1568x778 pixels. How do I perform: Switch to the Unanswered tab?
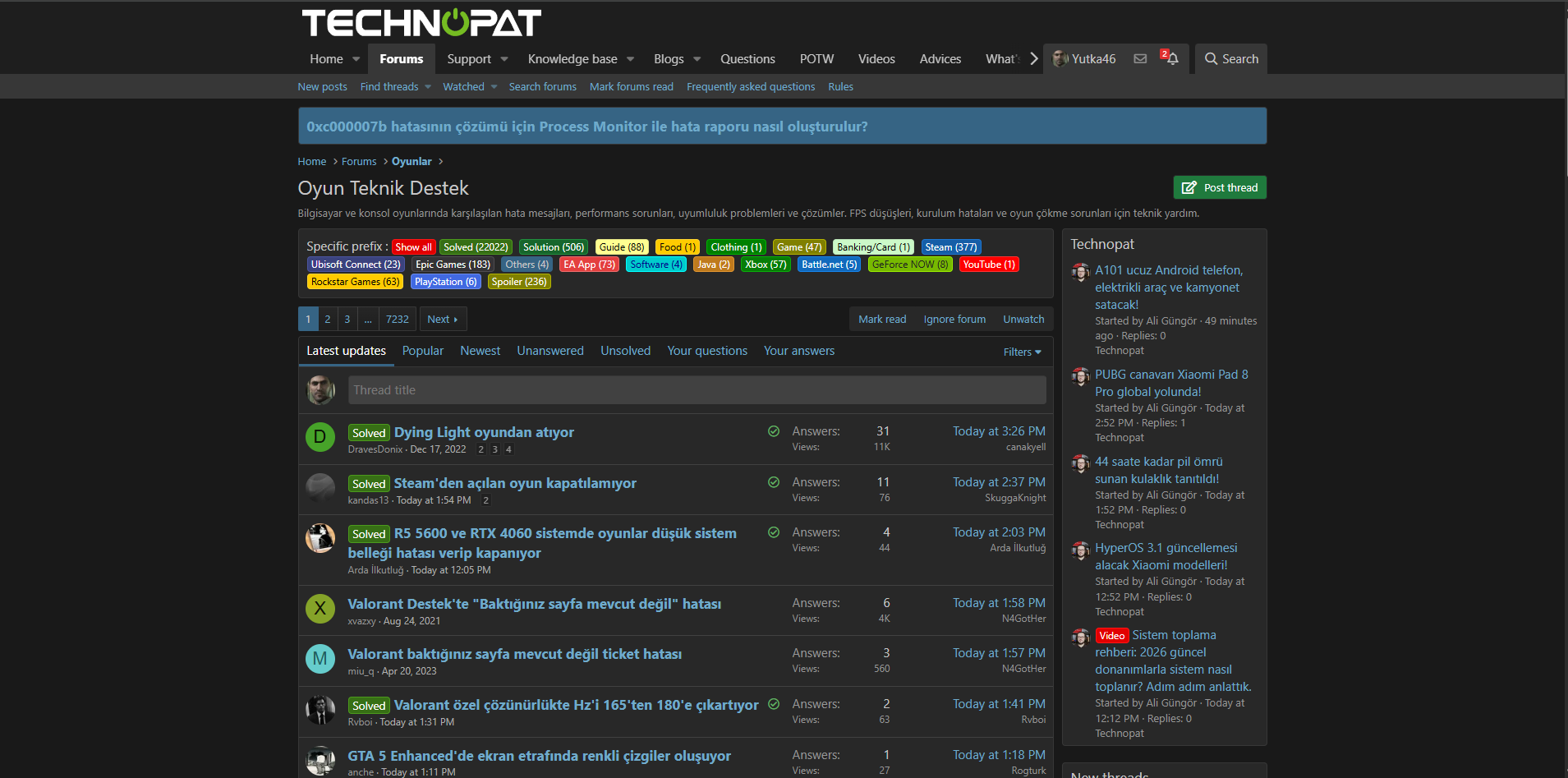550,351
